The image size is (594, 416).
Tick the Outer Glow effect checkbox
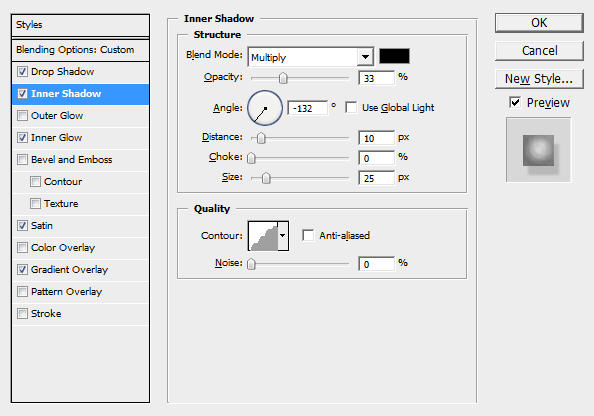[x=23, y=115]
